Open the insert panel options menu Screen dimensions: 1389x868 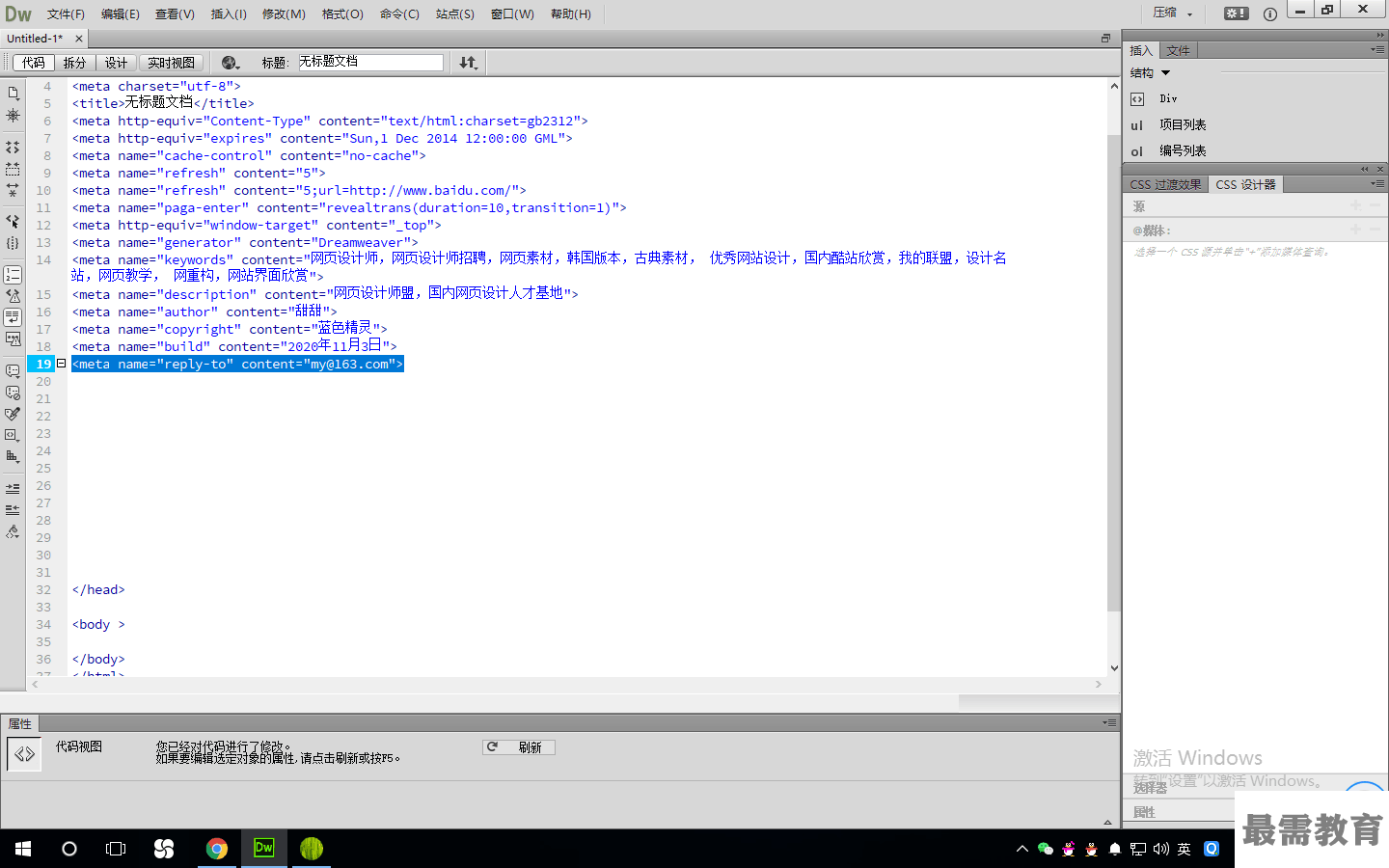point(1377,50)
